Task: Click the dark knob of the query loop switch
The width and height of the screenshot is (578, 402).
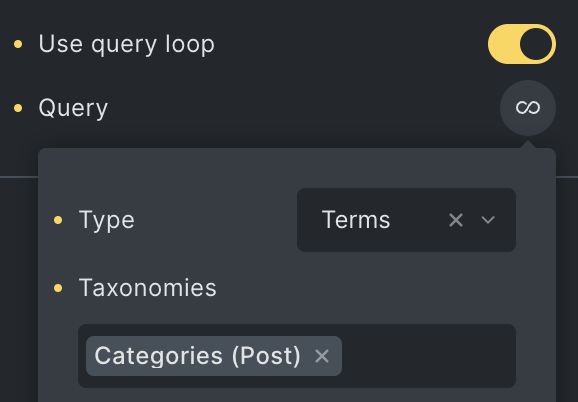Action: [536, 44]
